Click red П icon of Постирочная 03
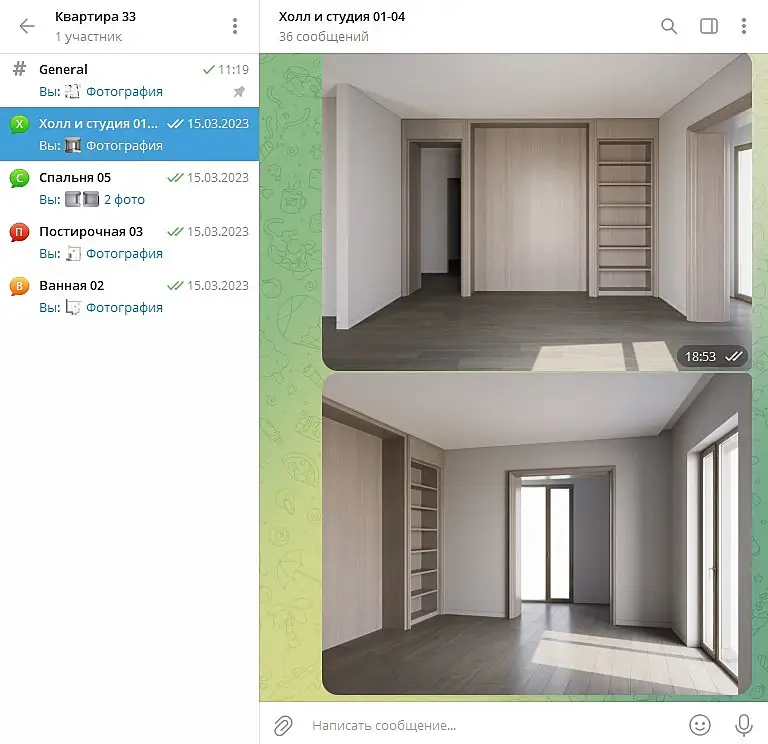768x744 pixels. click(x=19, y=232)
